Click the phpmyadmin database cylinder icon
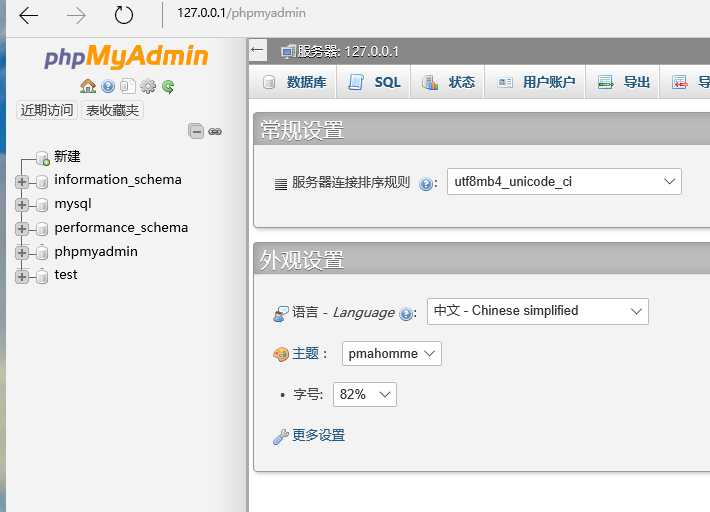 click(42, 252)
